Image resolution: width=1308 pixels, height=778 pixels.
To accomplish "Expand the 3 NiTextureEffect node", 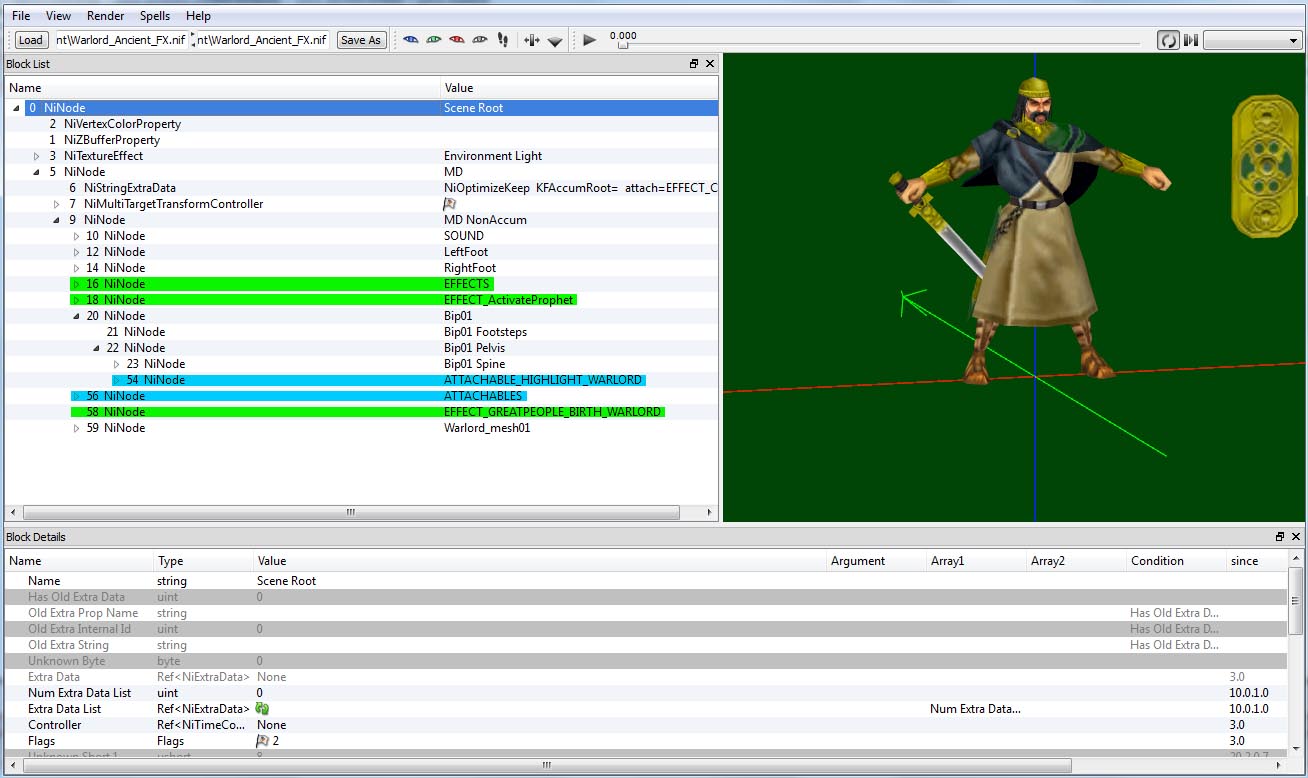I will pos(37,156).
